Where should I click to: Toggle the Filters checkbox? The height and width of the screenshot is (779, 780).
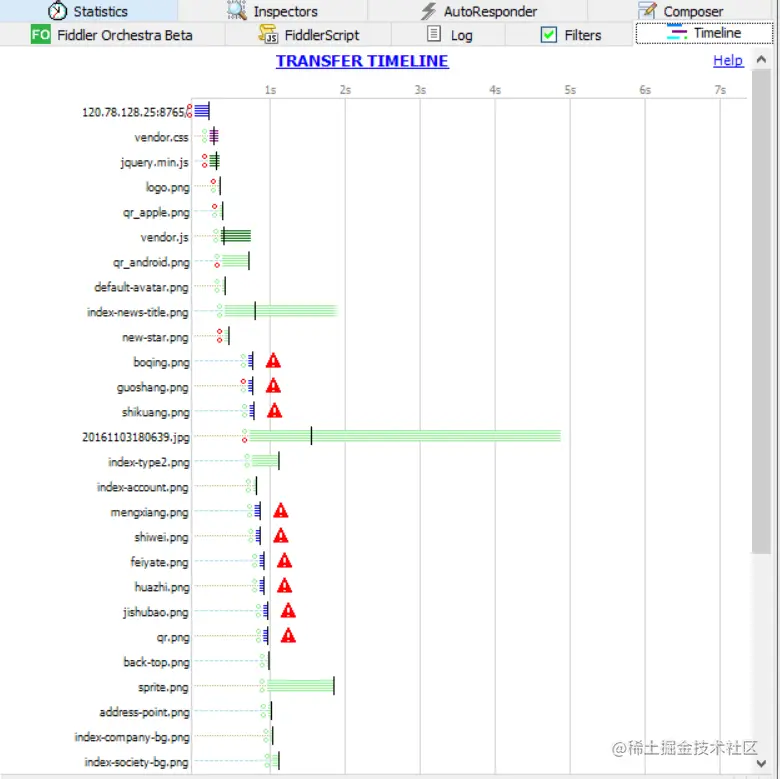(549, 35)
